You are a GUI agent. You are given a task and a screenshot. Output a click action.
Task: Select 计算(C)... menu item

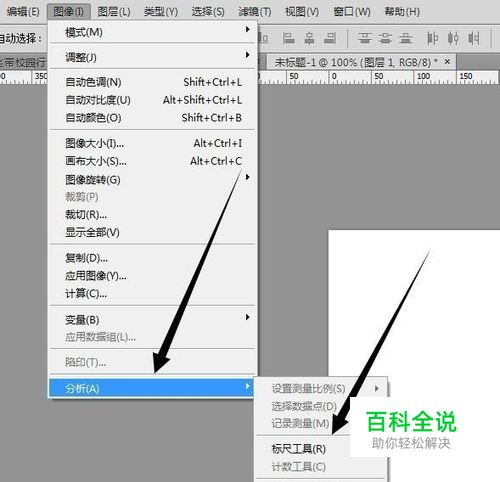point(153,293)
